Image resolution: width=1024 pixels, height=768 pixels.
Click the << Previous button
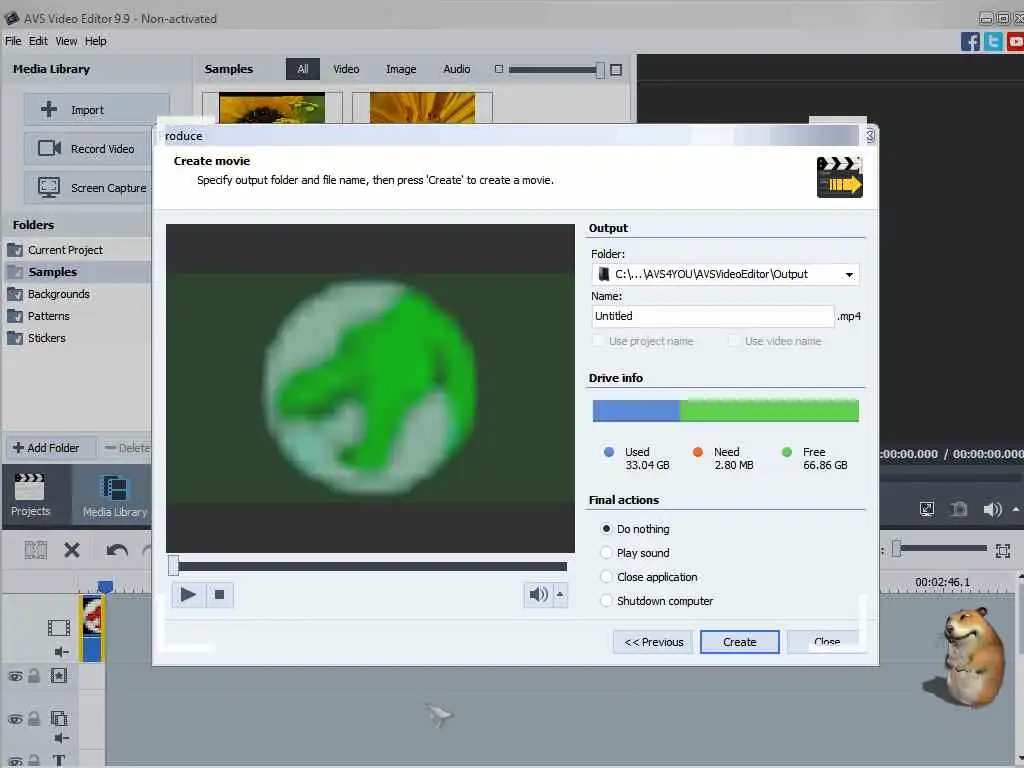pyautogui.click(x=653, y=642)
